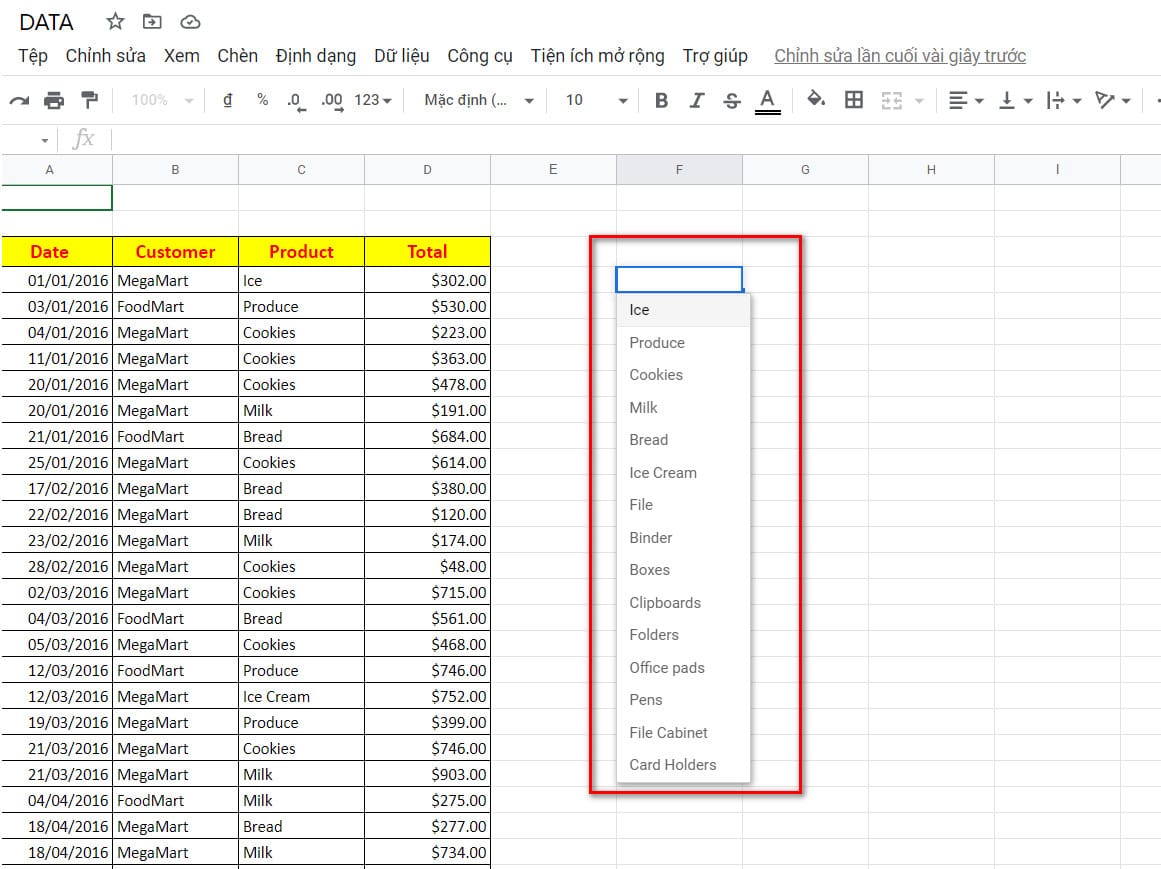
Task: Expand the font size dropdown
Action: pyautogui.click(x=622, y=100)
